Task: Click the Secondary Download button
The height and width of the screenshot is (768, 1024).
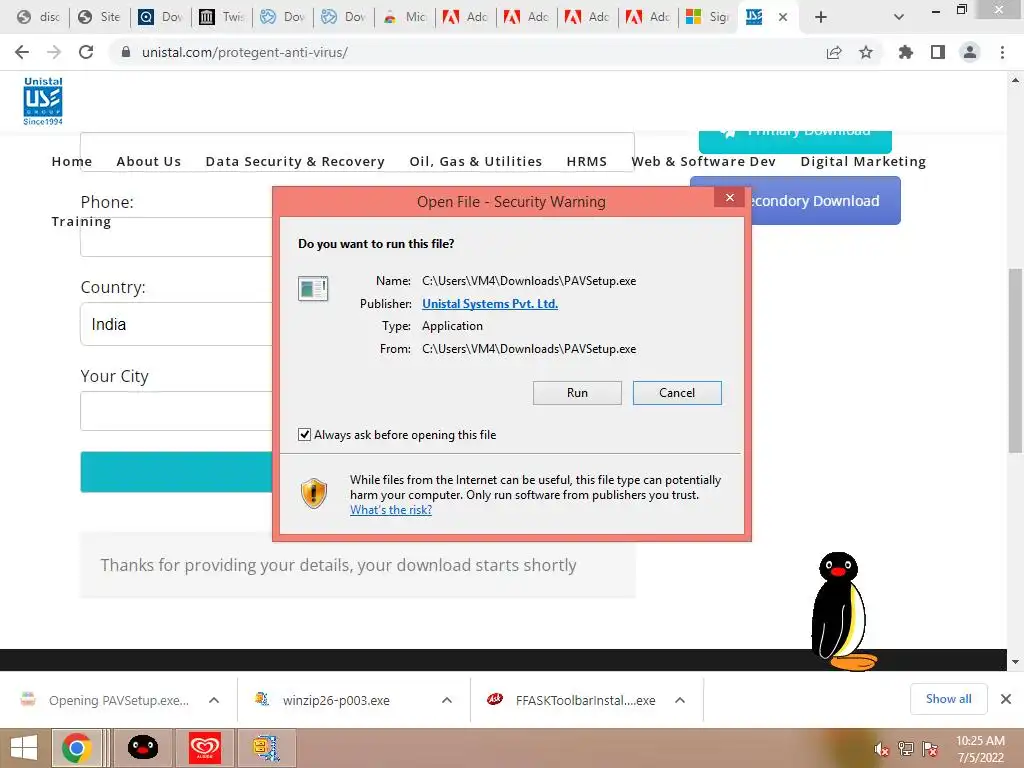Action: (825, 200)
